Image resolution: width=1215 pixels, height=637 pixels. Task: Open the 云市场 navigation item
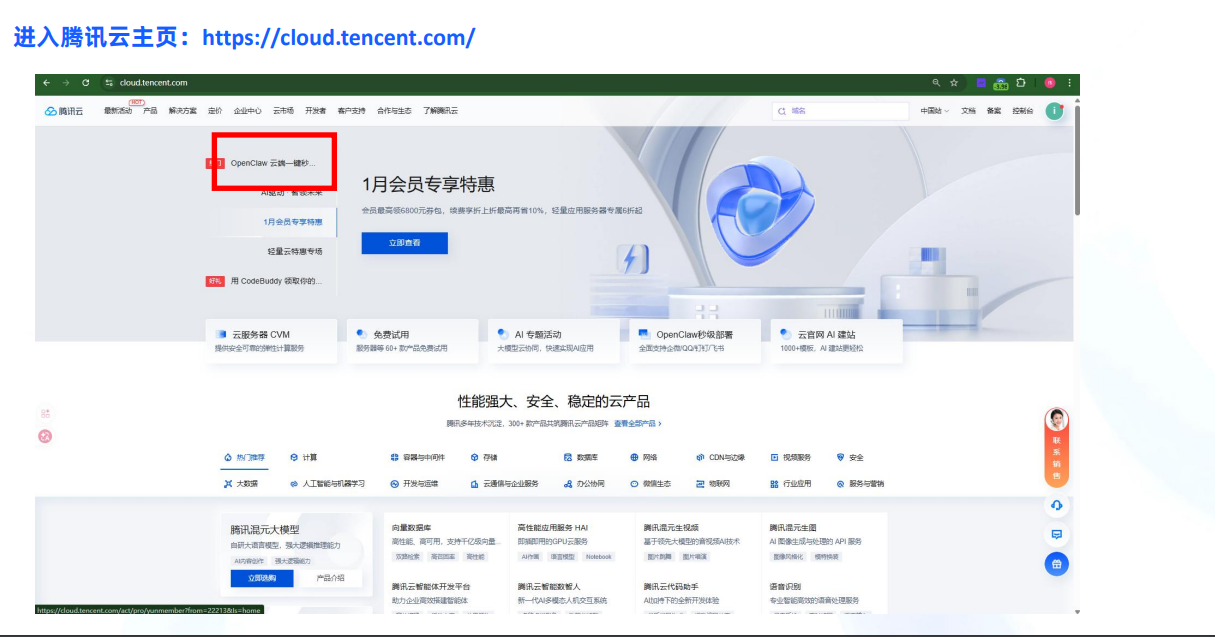point(283,111)
